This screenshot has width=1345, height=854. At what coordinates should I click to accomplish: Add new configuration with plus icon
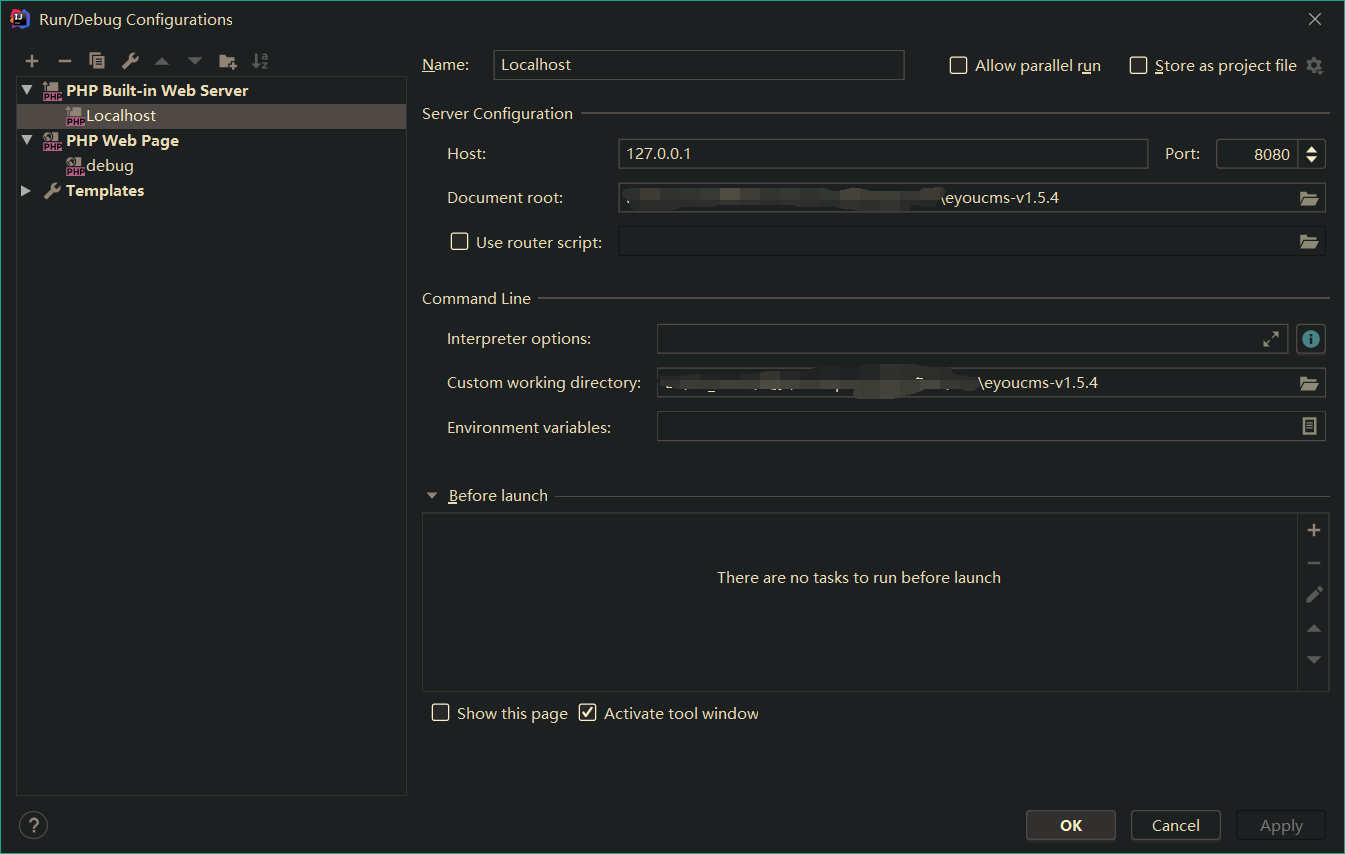[32, 62]
